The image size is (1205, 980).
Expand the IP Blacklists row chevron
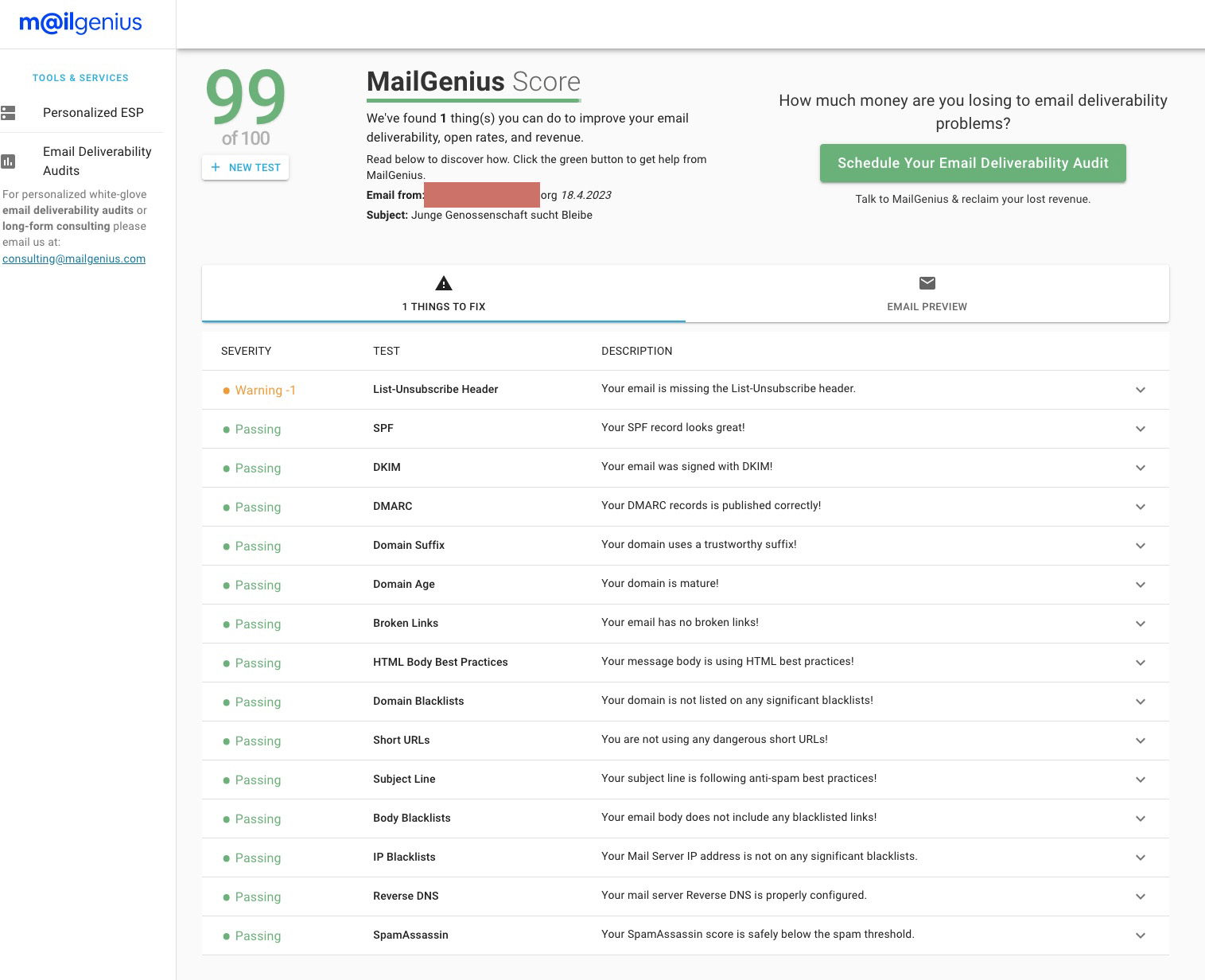[1141, 857]
